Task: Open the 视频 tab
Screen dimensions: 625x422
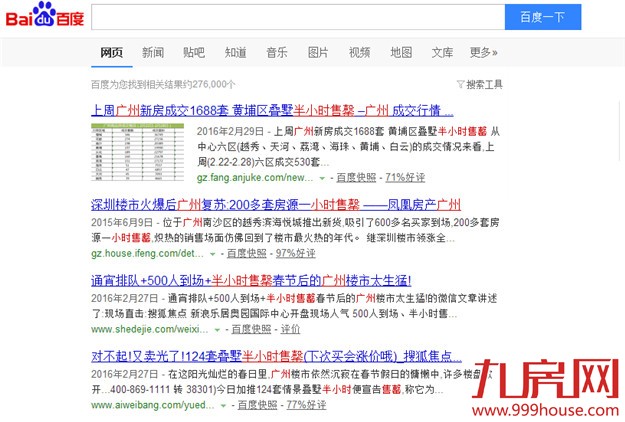Action: click(360, 53)
